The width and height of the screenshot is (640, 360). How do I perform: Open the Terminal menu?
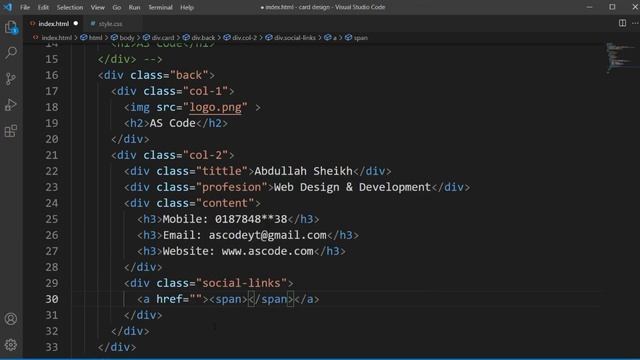point(160,7)
